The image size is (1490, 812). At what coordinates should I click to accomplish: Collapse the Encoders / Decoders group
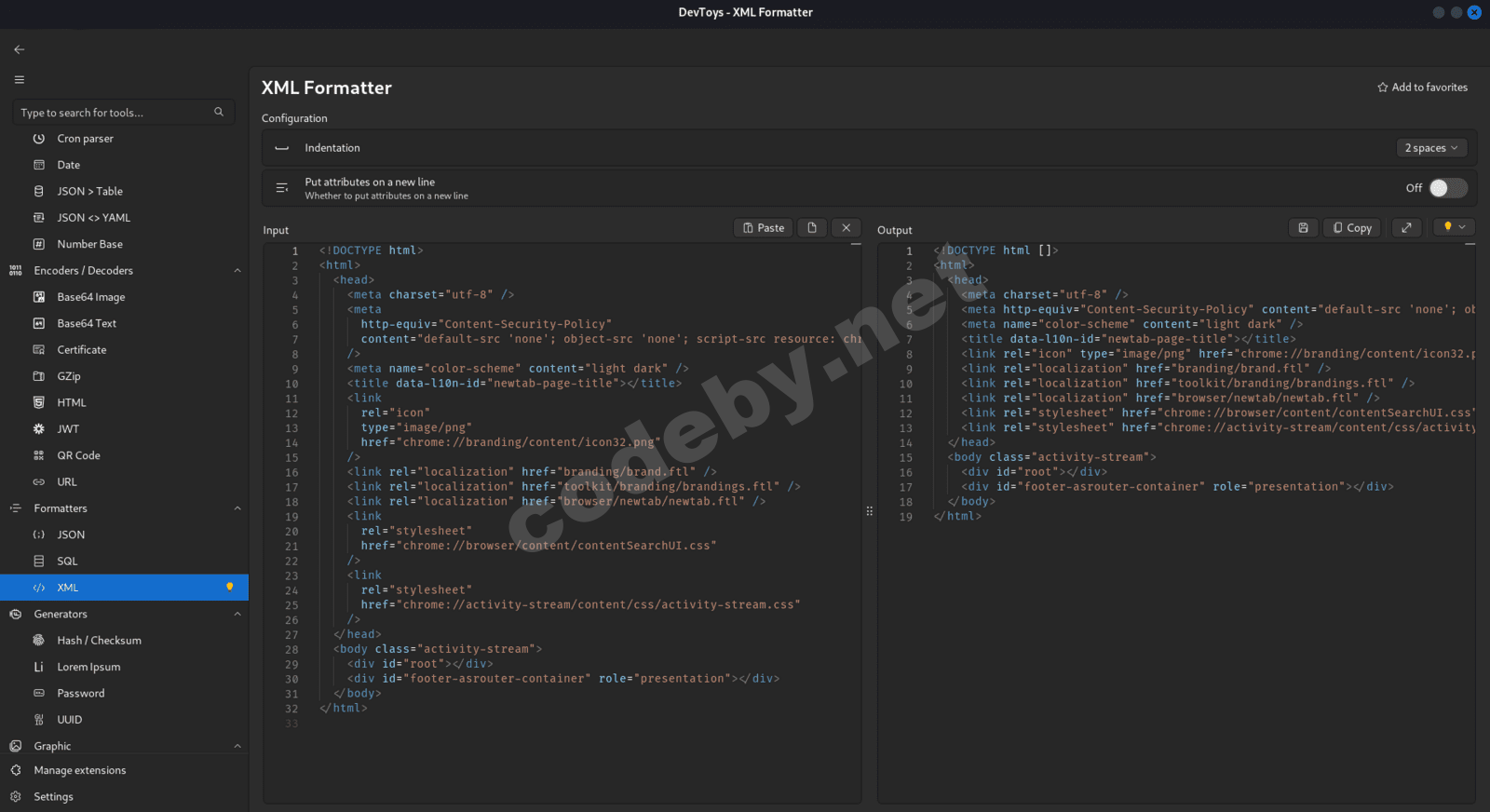coord(237,271)
